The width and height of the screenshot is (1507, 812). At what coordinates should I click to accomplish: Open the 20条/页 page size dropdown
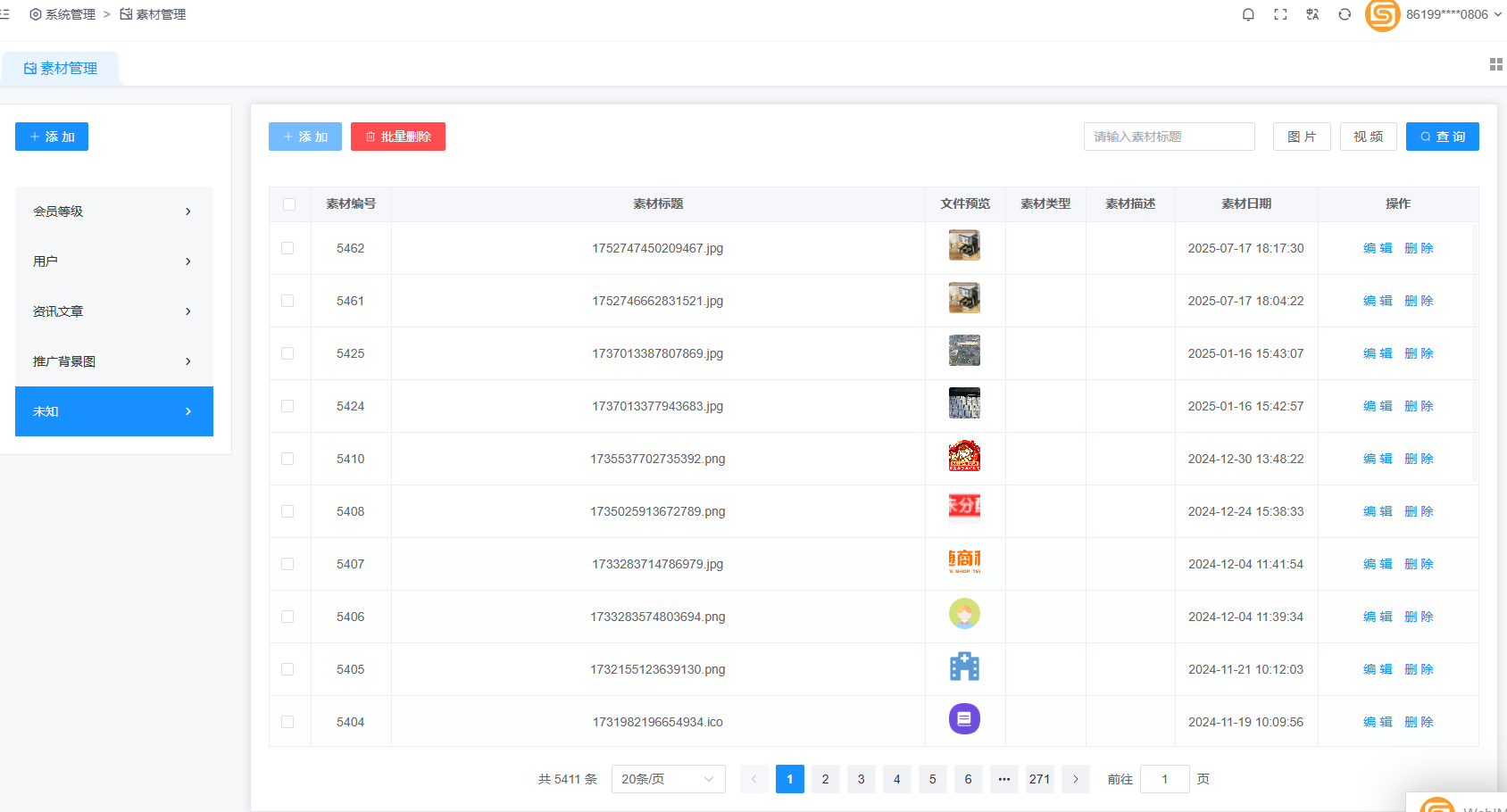(x=668, y=779)
